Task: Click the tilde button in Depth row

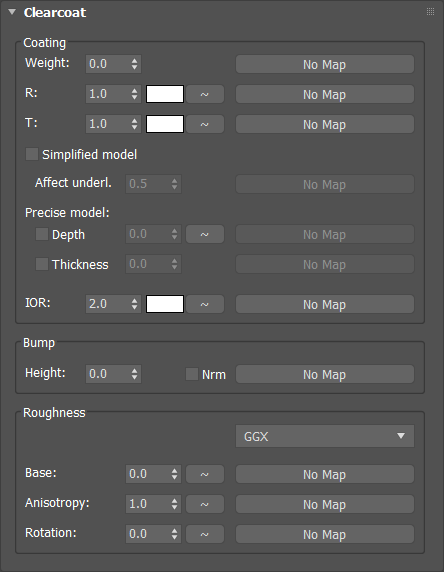Action: [x=205, y=234]
